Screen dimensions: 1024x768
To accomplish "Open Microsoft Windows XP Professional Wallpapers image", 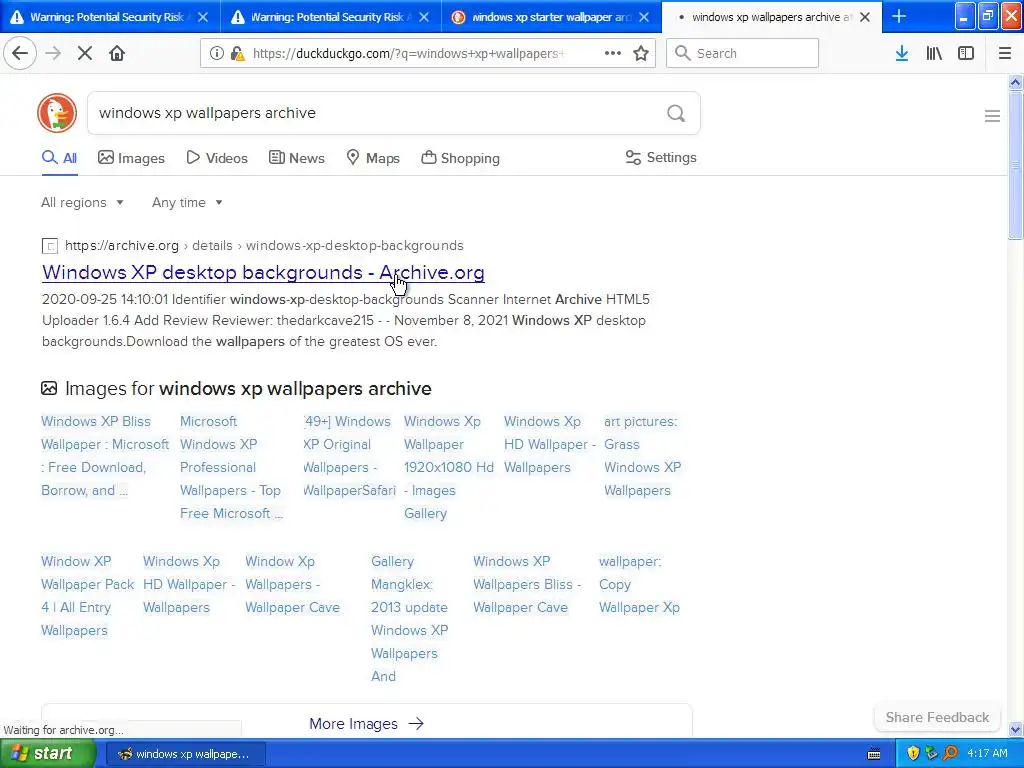I will pos(231,468).
